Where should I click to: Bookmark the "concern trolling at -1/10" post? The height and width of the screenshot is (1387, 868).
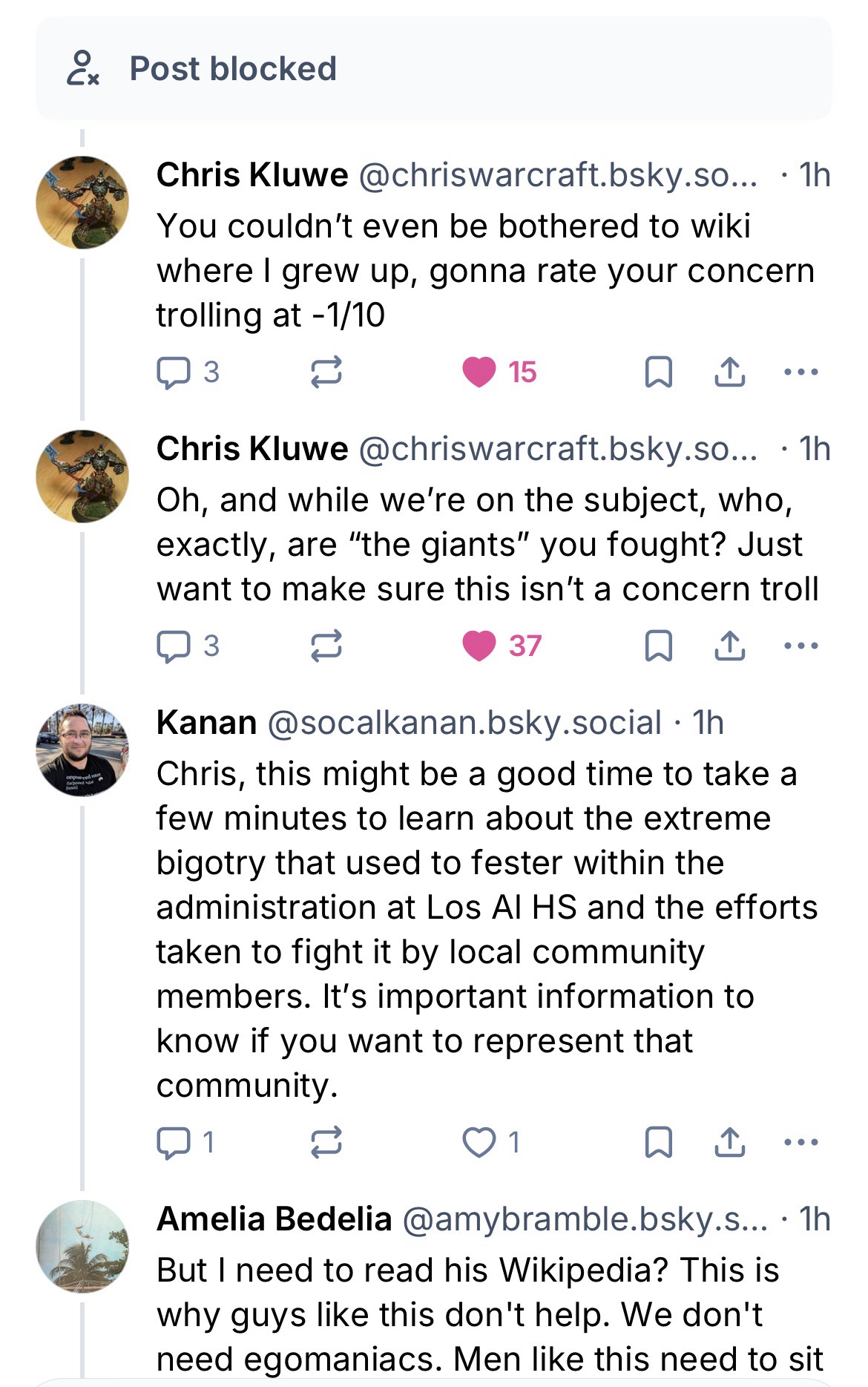[x=659, y=373]
